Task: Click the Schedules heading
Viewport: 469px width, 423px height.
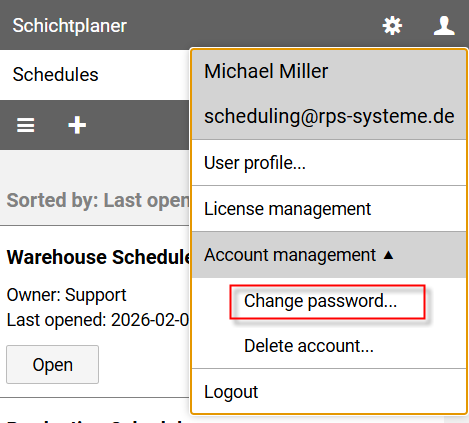Action: pos(55,74)
